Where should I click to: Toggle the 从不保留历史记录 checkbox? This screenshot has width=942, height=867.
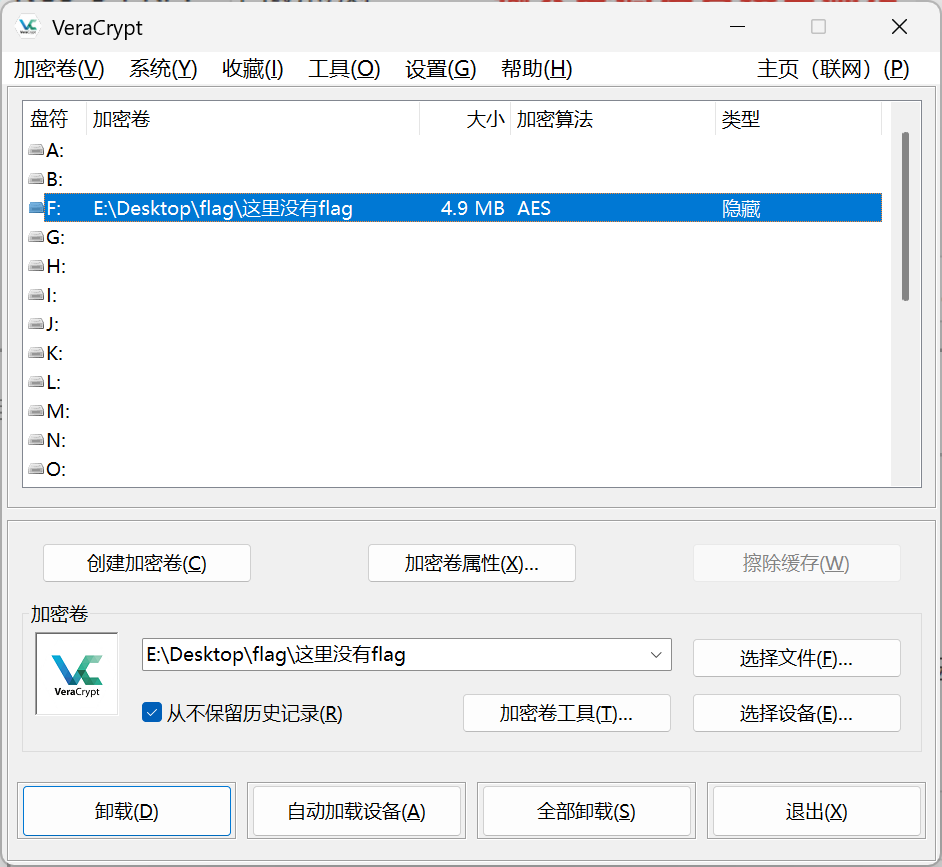[x=152, y=713]
